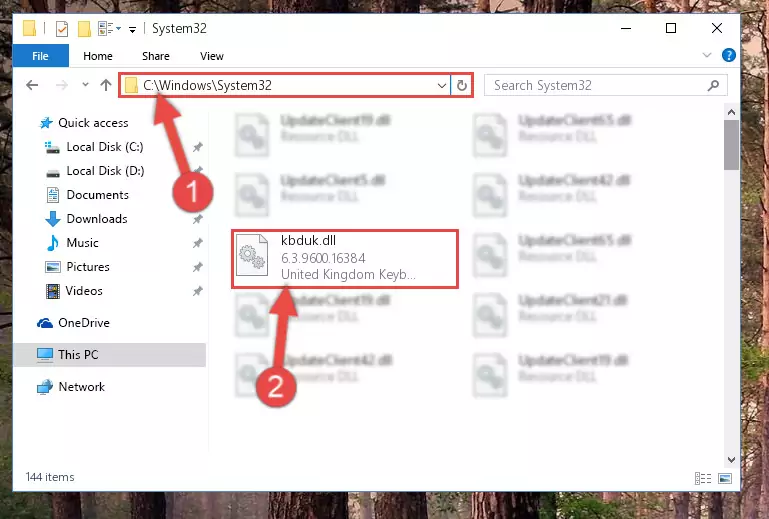Maximize the System32 window

[x=671, y=28]
